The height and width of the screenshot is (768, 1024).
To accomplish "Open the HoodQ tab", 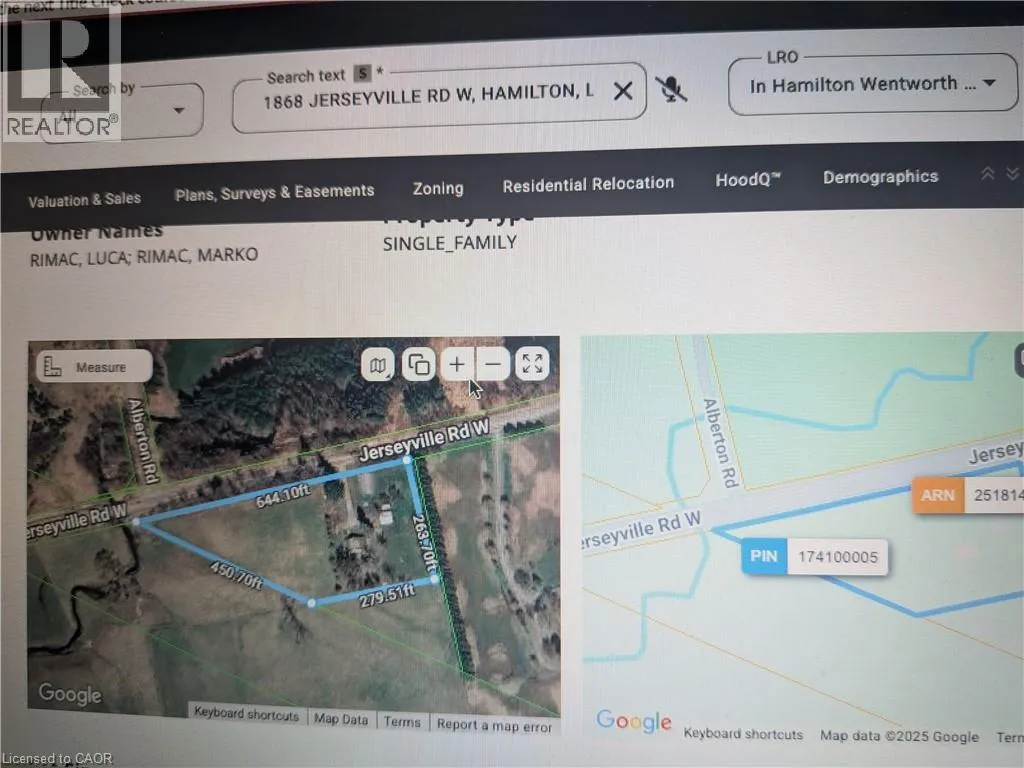I will pyautogui.click(x=748, y=180).
